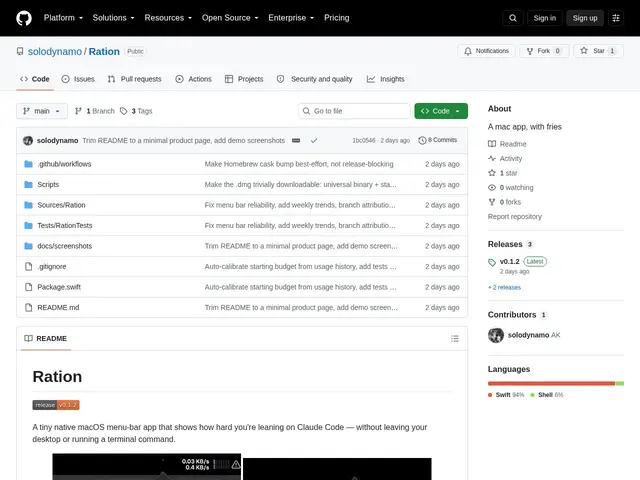
Task: Open the 3 Tags link
Action: [136, 111]
